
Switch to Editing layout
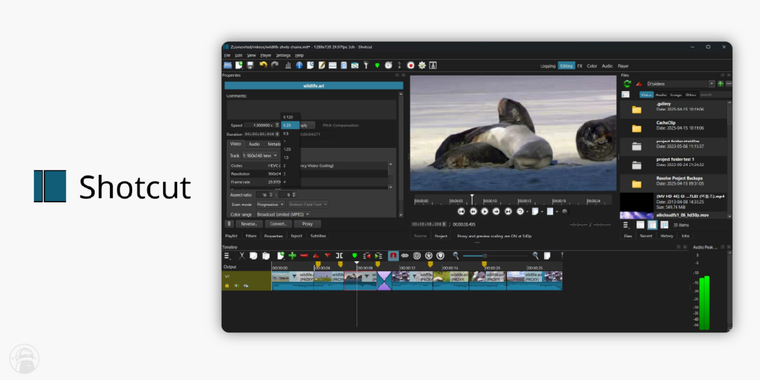(x=566, y=65)
